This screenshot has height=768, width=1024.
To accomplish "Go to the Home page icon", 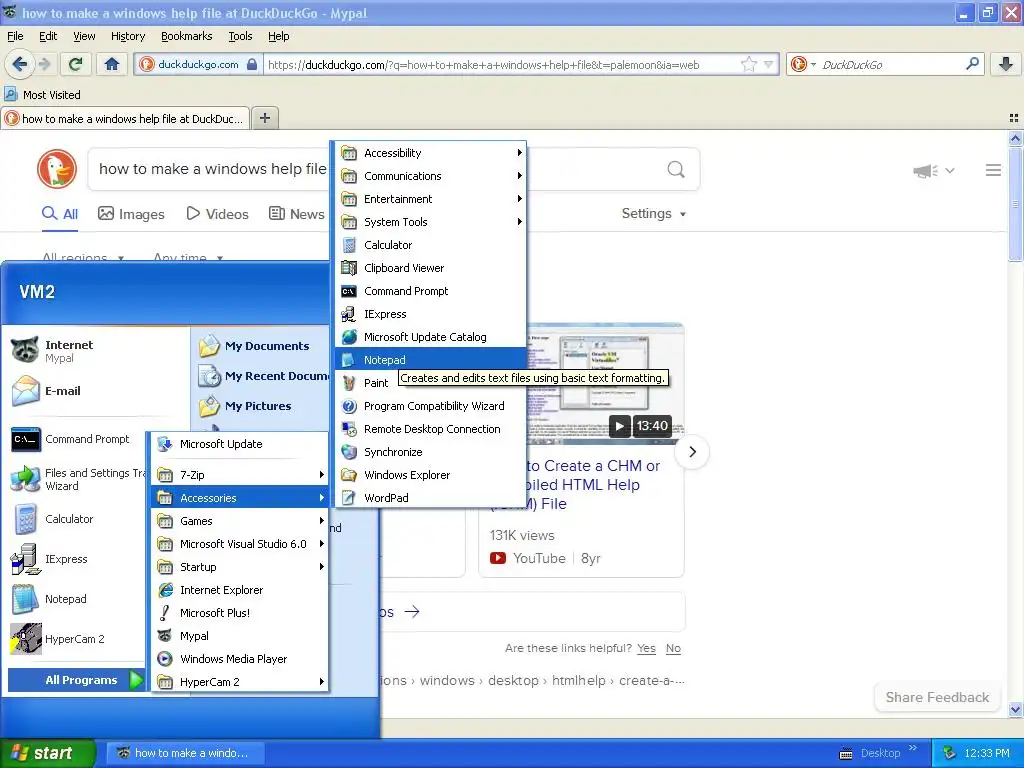I will pyautogui.click(x=112, y=64).
